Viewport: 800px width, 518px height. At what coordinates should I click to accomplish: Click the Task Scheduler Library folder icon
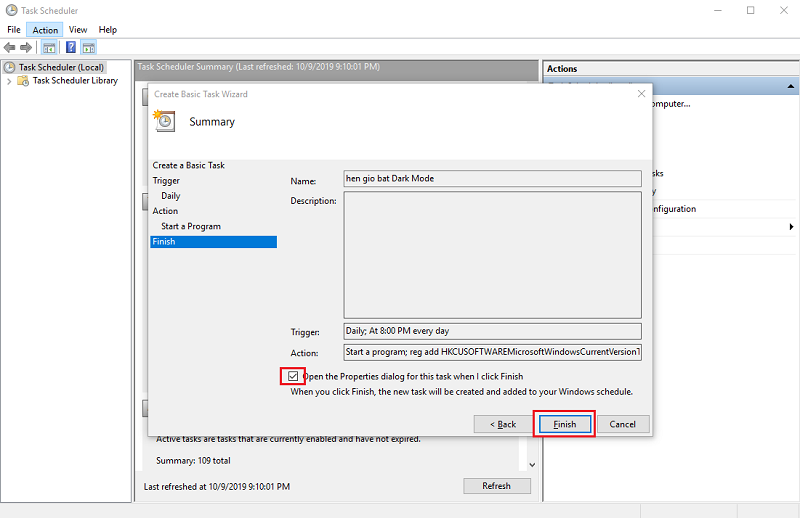[x=23, y=81]
